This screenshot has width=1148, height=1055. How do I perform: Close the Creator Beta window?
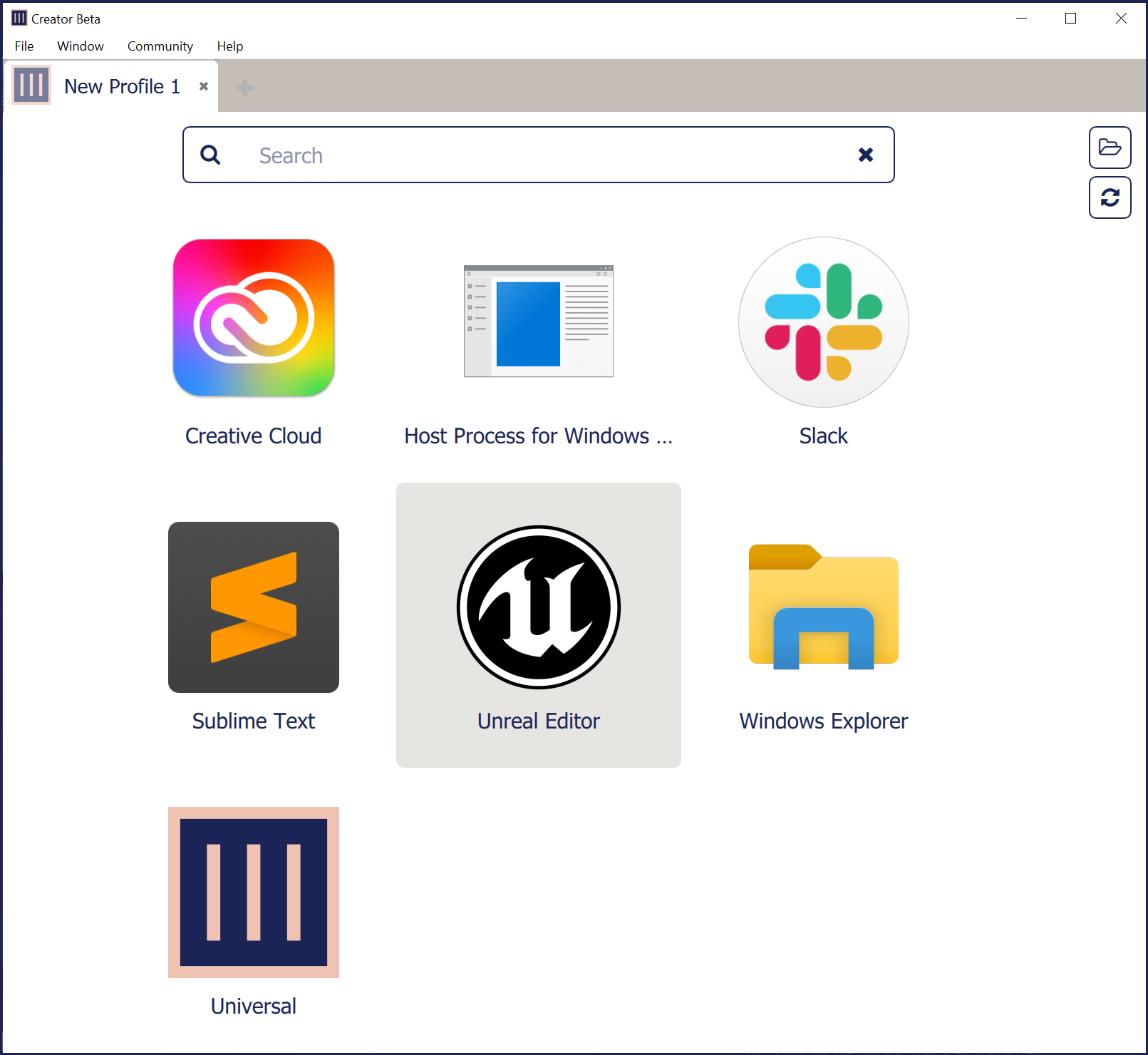click(x=1121, y=19)
